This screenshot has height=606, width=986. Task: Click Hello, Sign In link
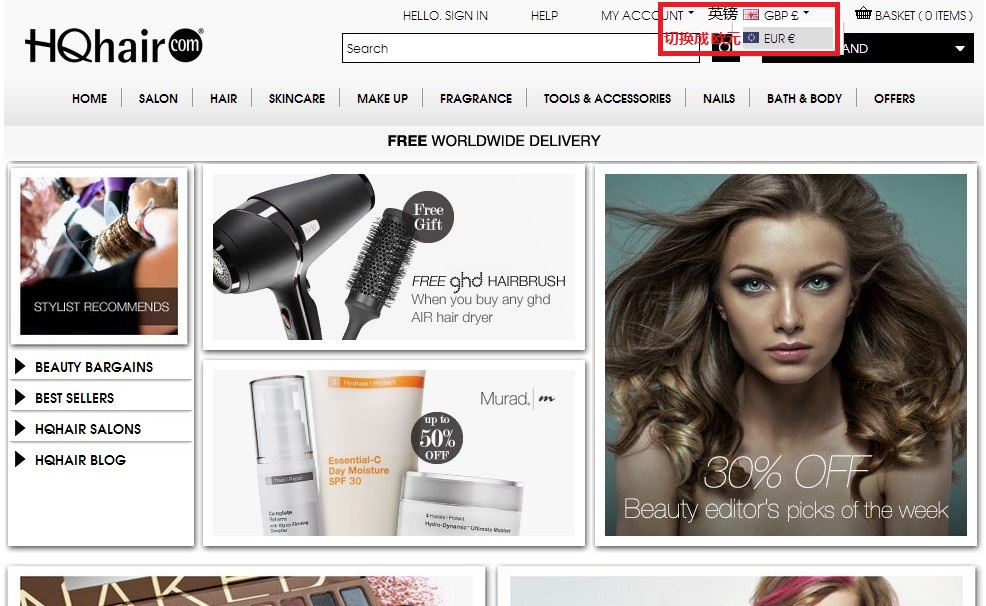click(445, 16)
